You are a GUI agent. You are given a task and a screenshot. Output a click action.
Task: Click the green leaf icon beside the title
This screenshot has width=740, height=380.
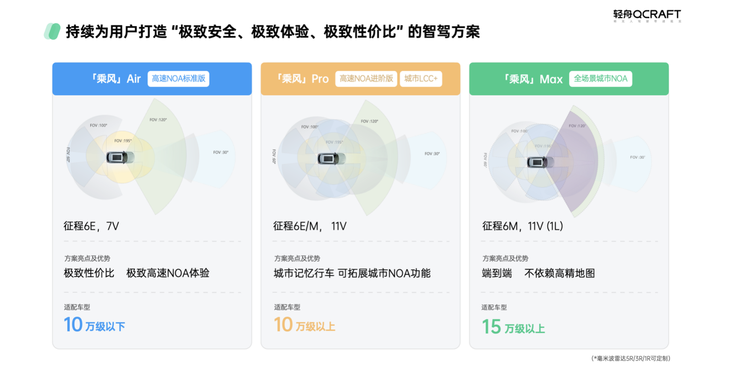pos(52,32)
